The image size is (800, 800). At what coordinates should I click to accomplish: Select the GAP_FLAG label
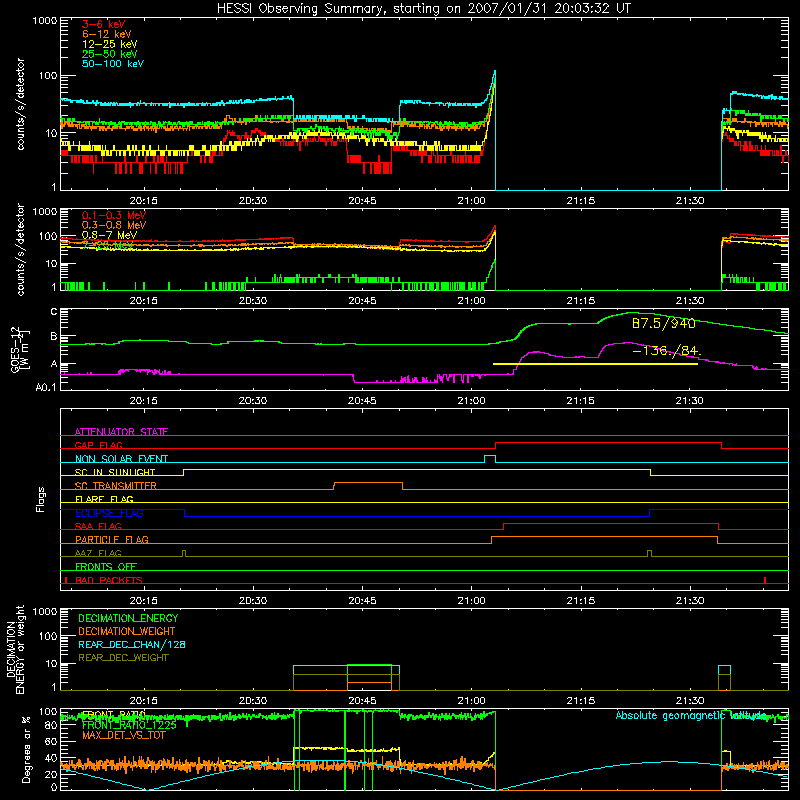pos(98,445)
